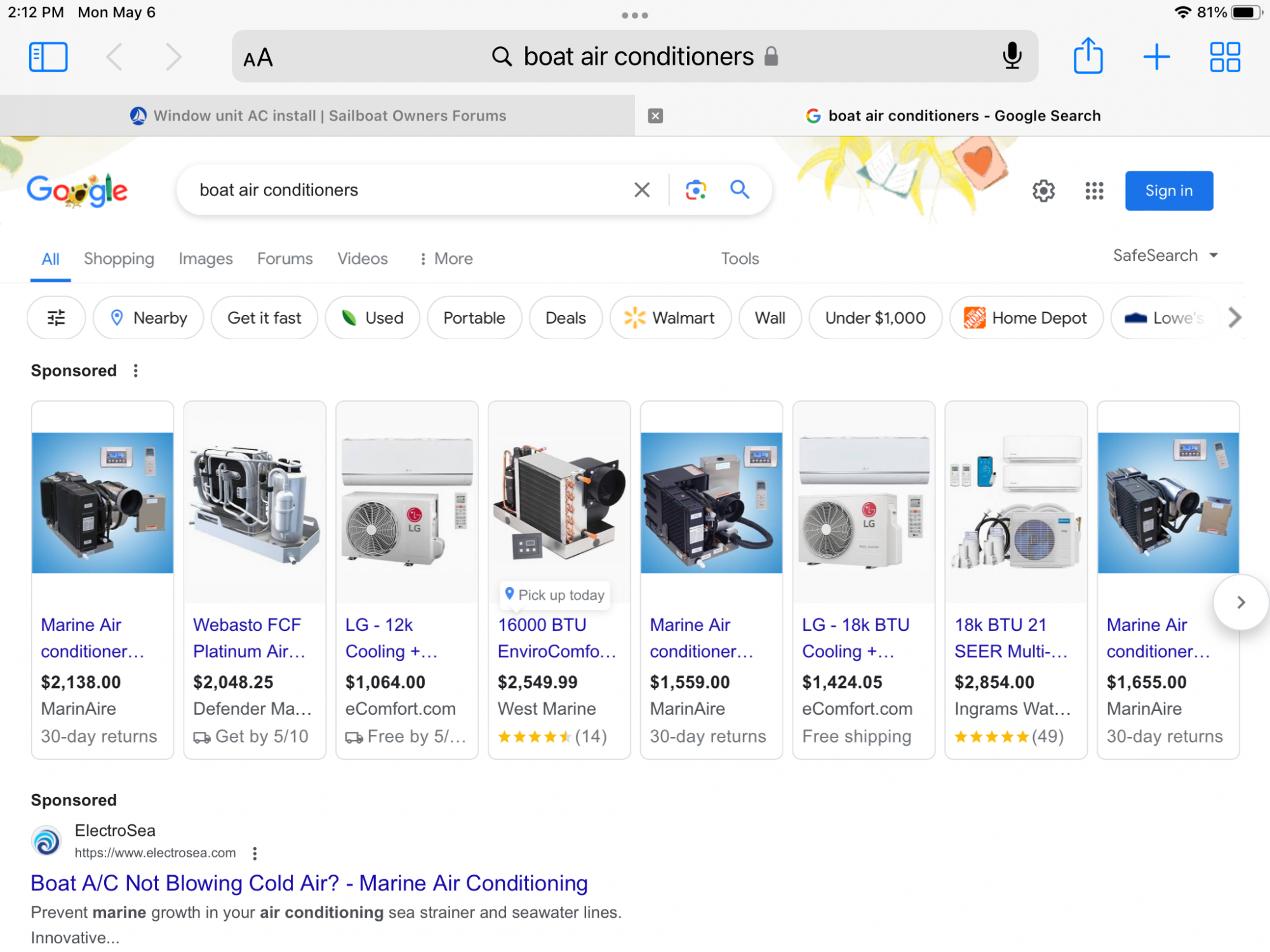The height and width of the screenshot is (952, 1270).
Task: Open the Safari share sheet
Action: (x=1088, y=56)
